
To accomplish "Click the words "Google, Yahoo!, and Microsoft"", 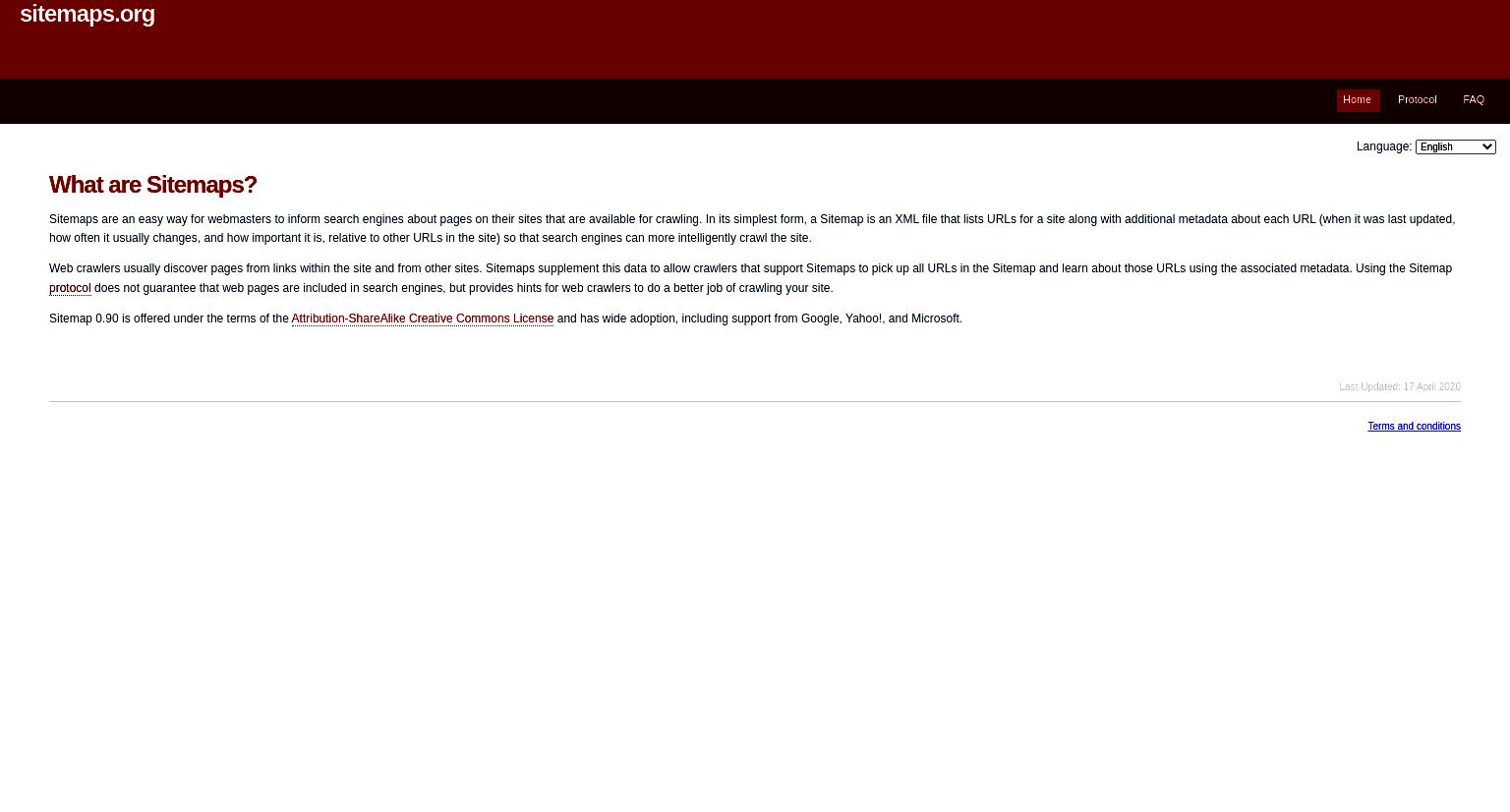I will (x=880, y=319).
